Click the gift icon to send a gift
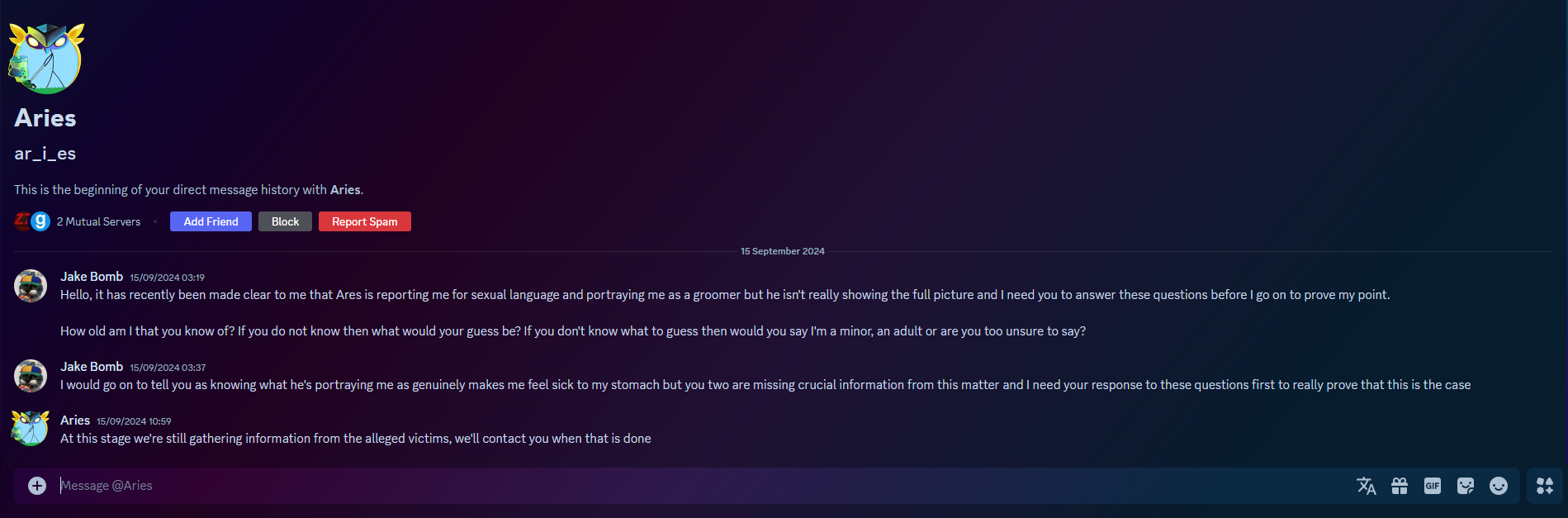 point(1400,486)
